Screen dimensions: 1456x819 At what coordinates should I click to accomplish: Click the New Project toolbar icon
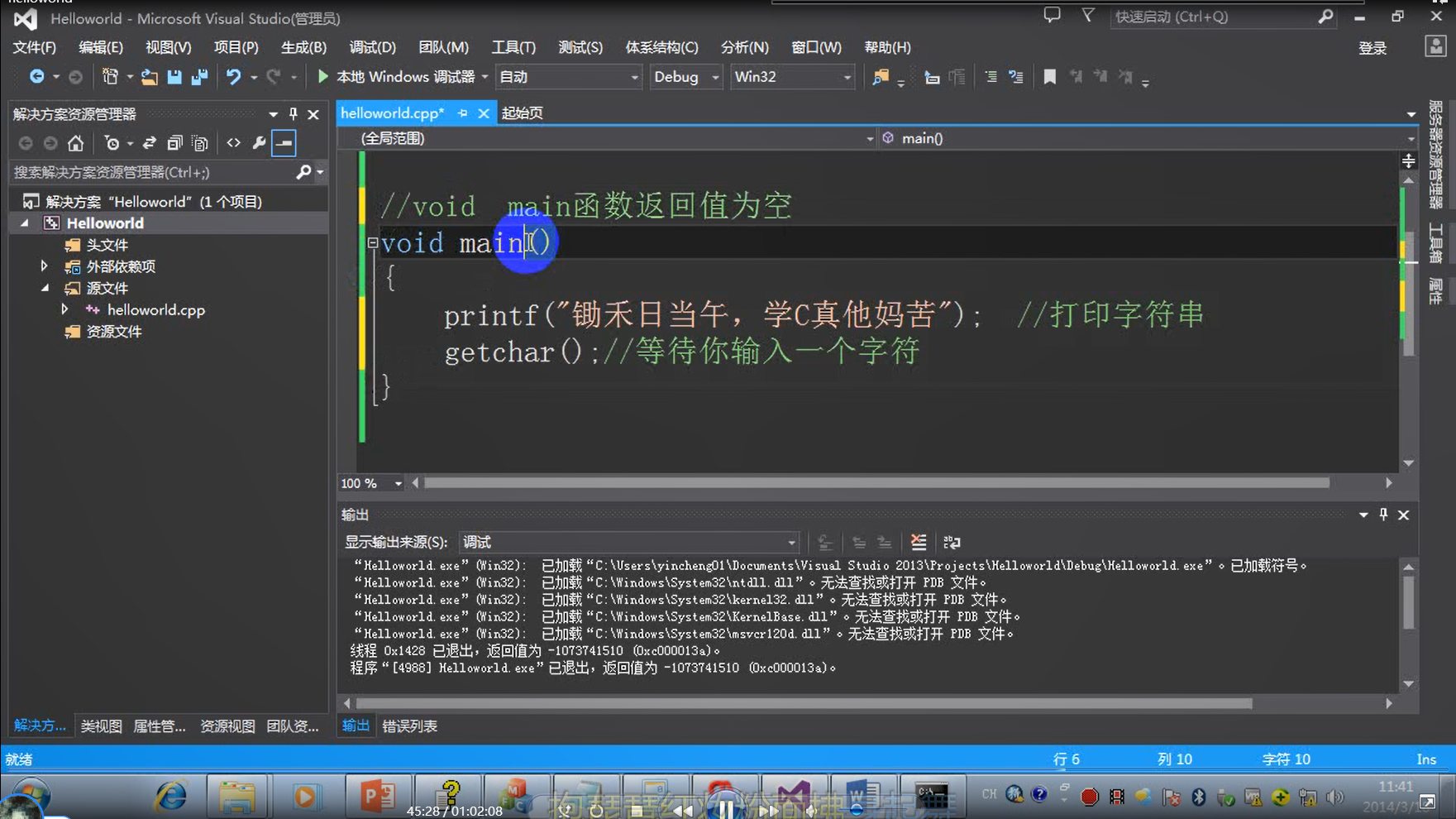[110, 77]
